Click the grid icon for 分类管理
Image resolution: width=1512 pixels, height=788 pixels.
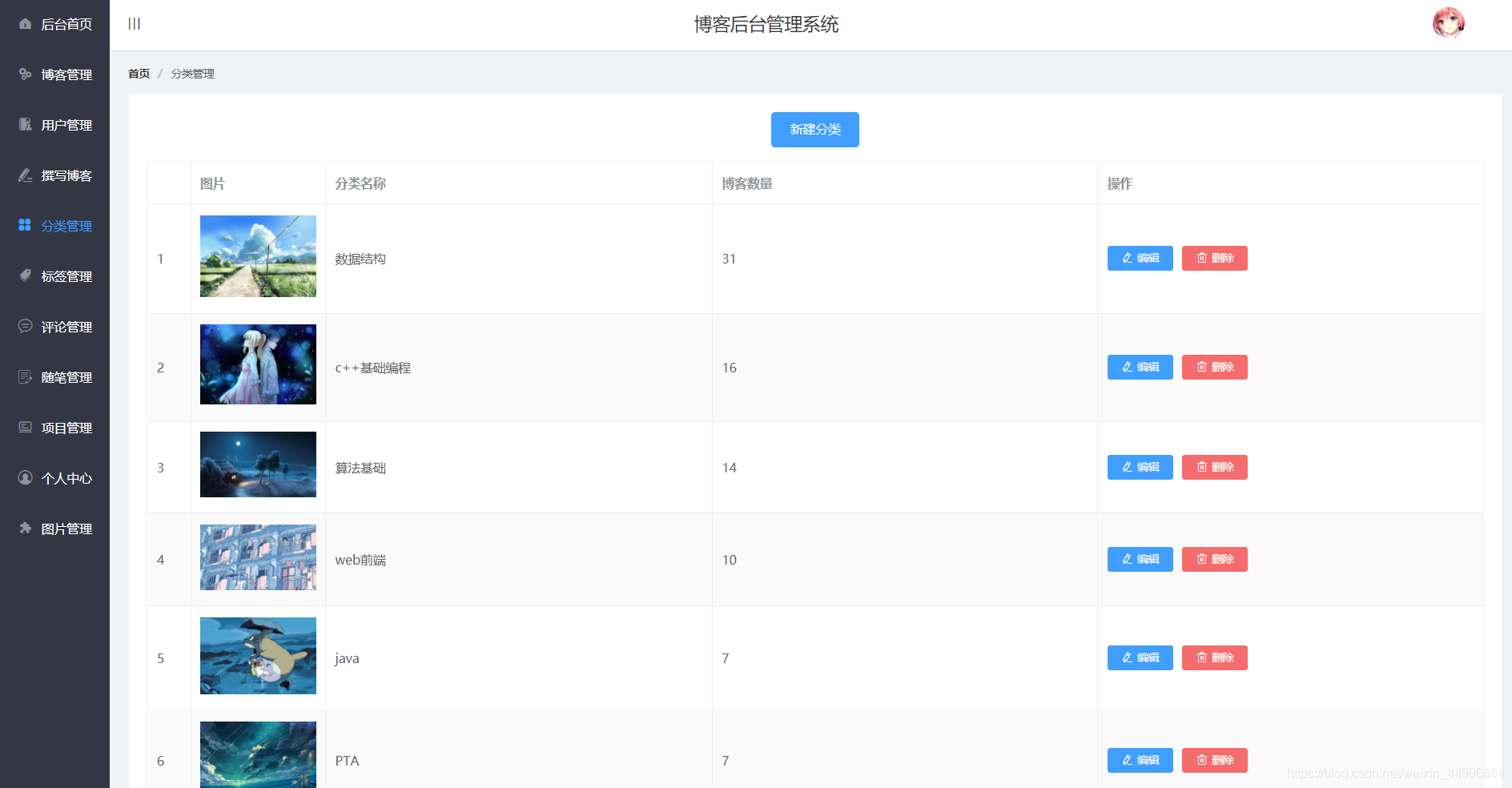click(x=25, y=225)
